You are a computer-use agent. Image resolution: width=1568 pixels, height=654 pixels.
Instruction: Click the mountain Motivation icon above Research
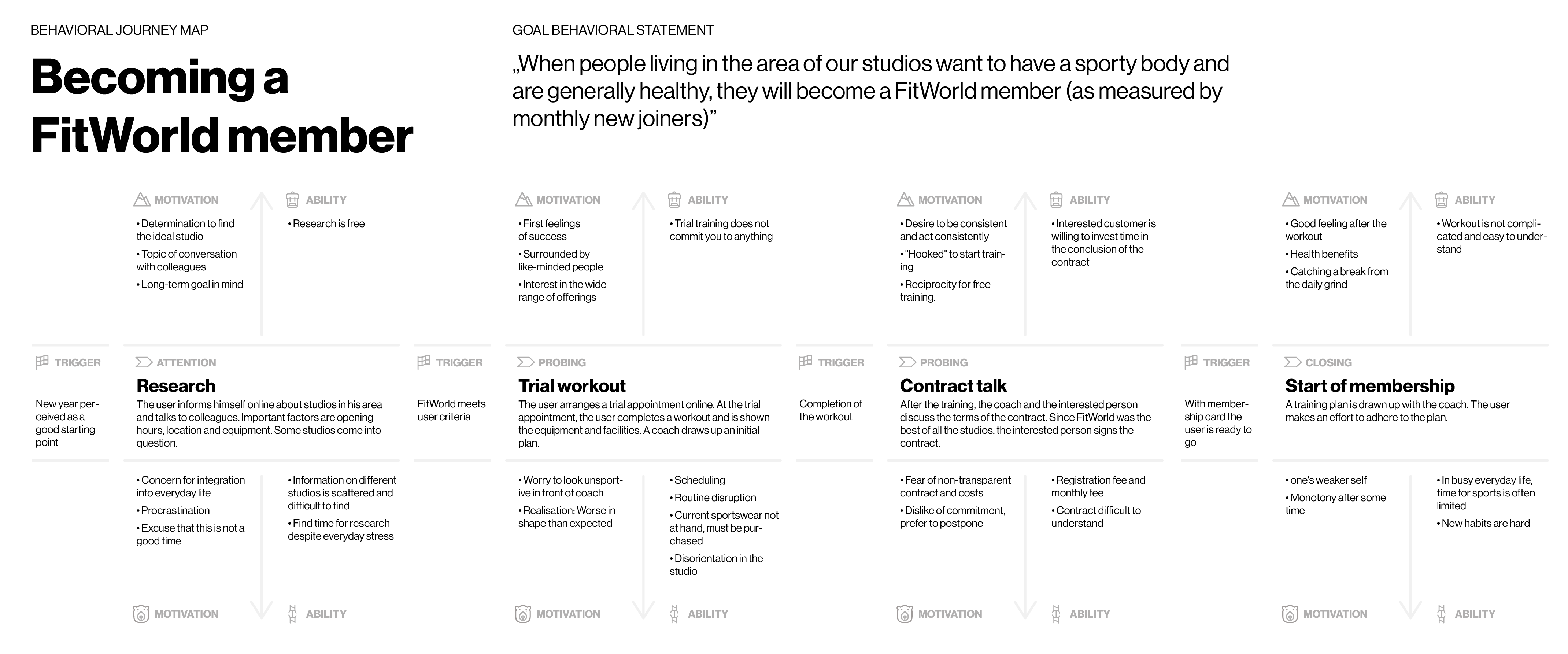pos(141,199)
